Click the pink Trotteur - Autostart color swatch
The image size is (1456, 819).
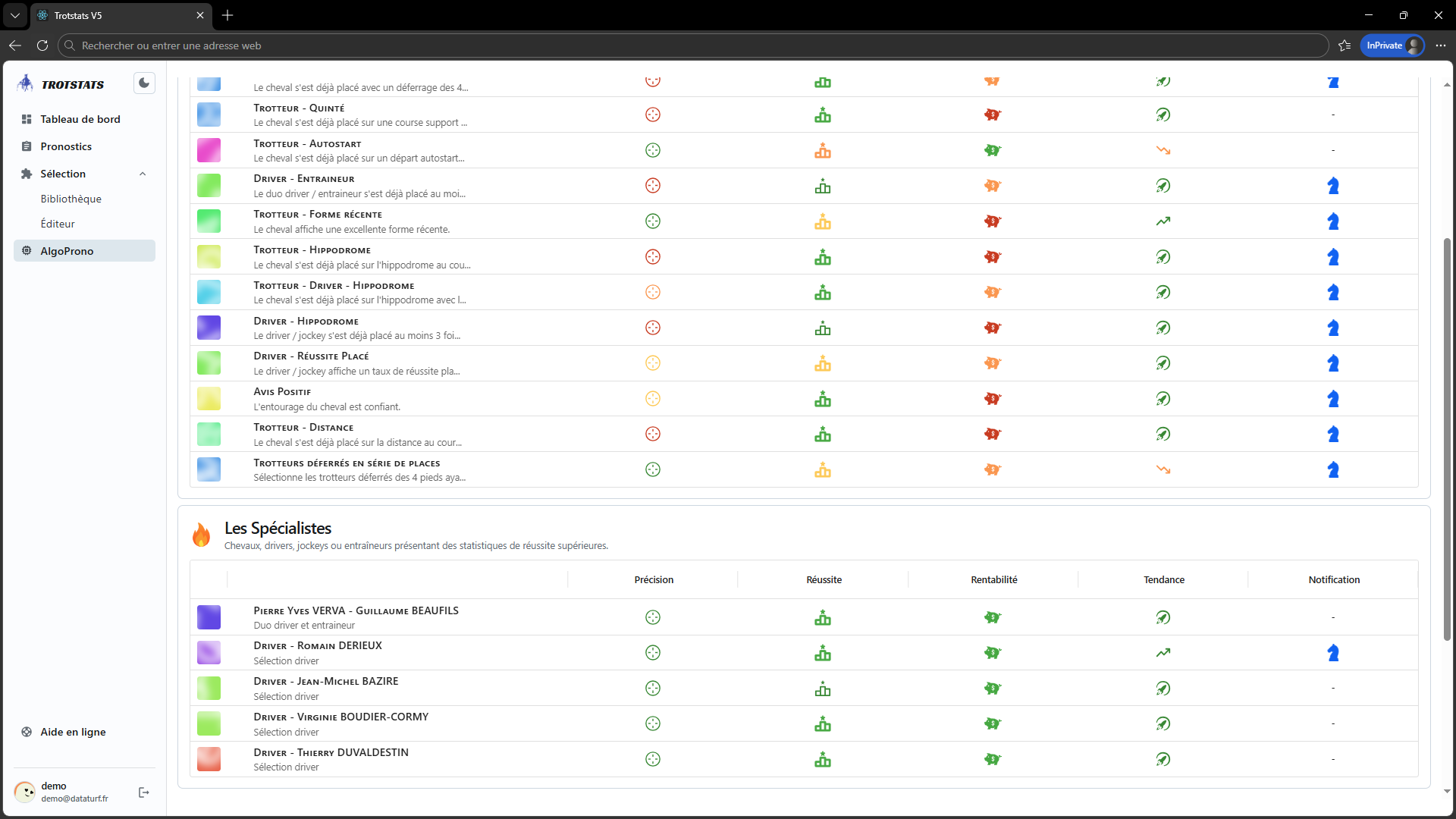coord(209,150)
